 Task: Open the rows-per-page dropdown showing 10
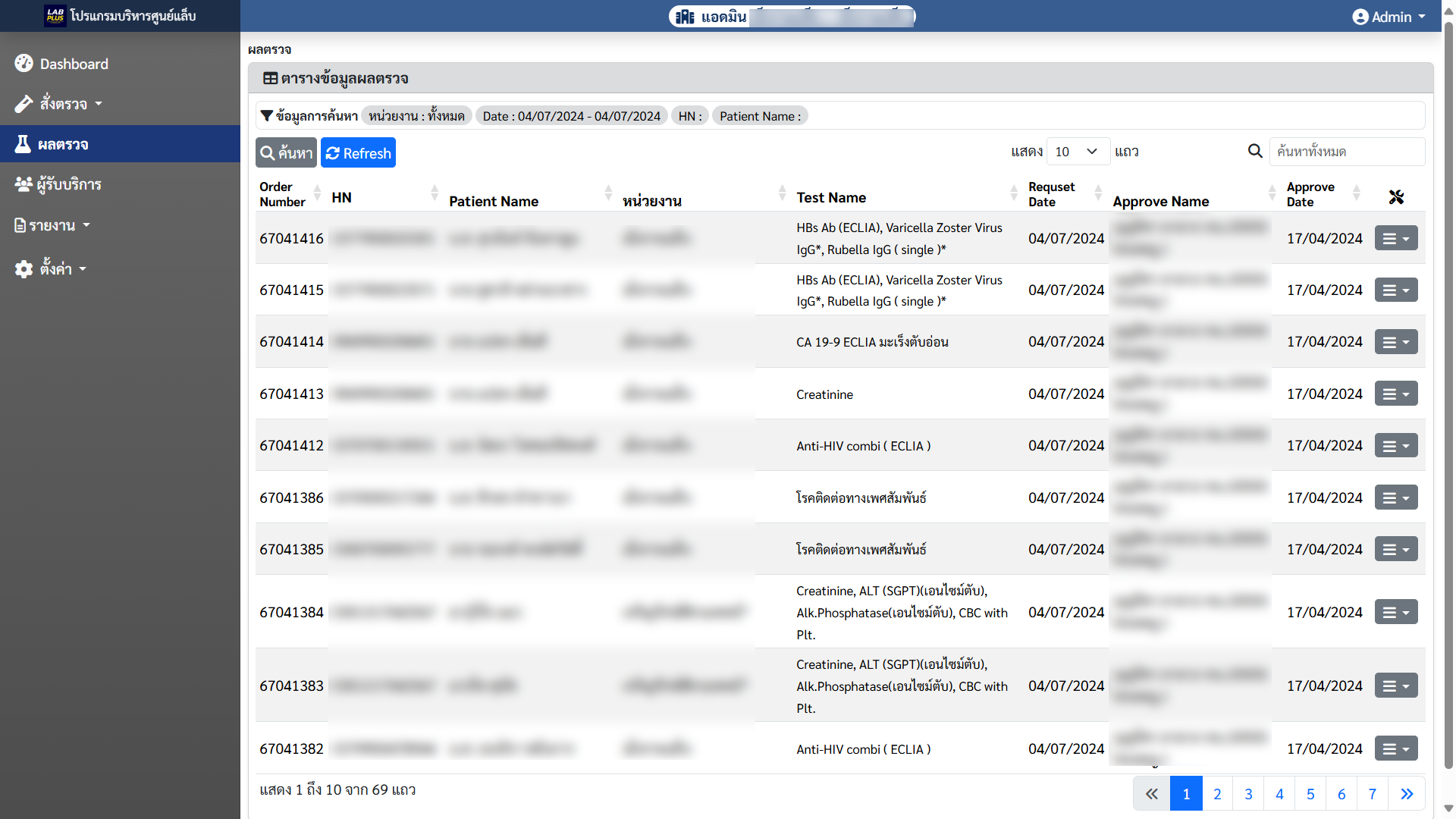point(1078,152)
